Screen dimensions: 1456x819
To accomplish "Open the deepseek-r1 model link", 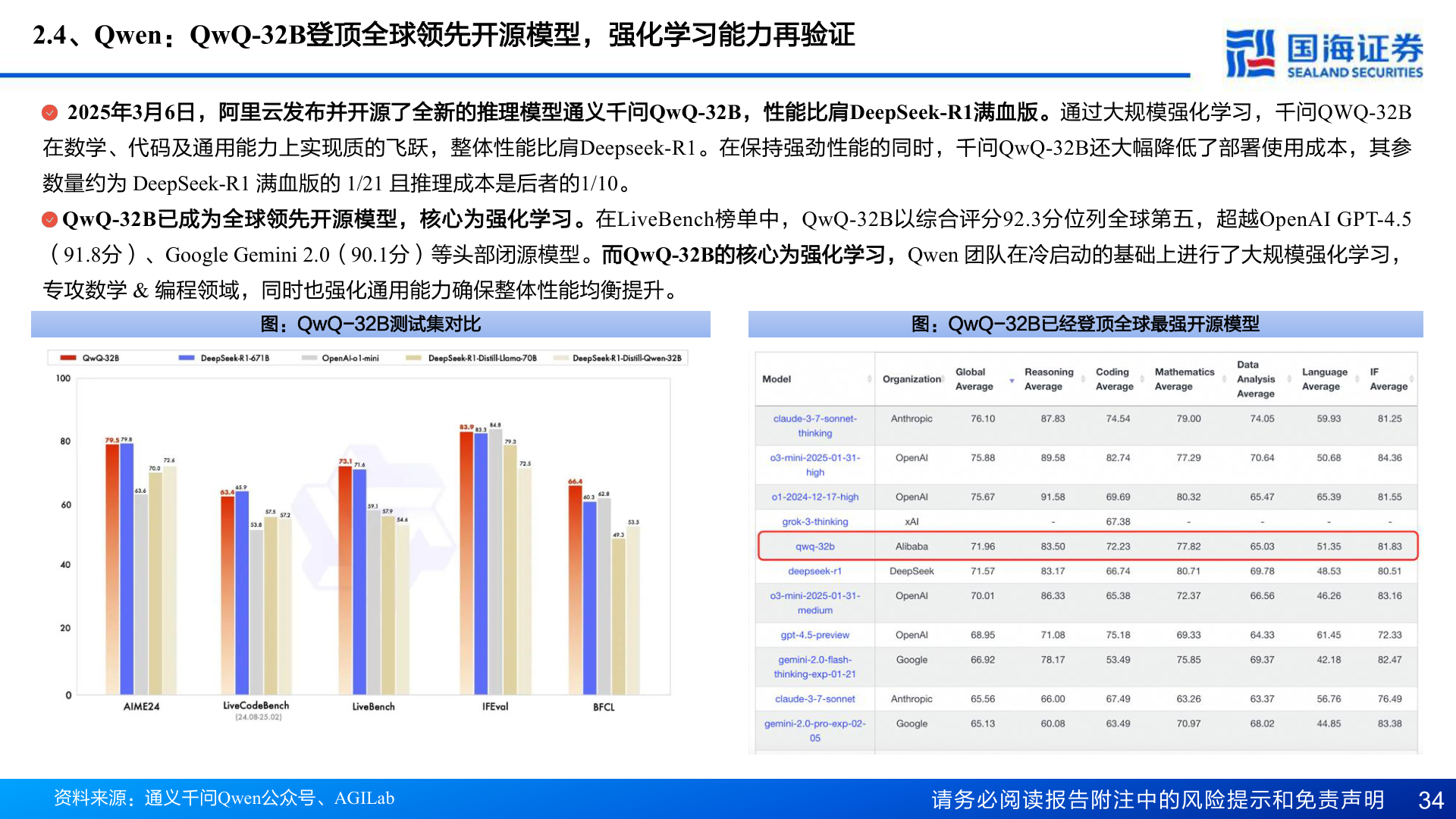I will coord(814,572).
